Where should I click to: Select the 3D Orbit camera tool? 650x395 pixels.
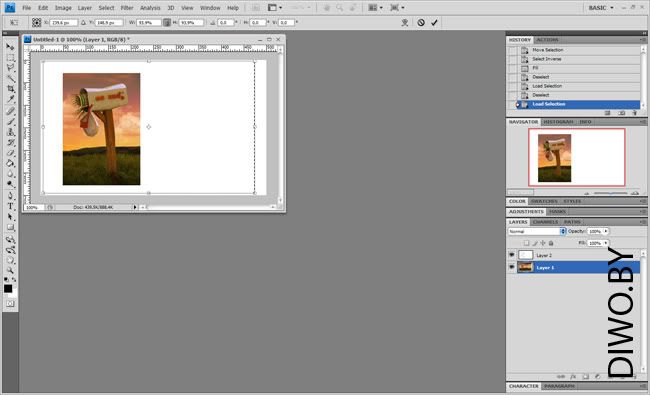pyautogui.click(x=10, y=250)
